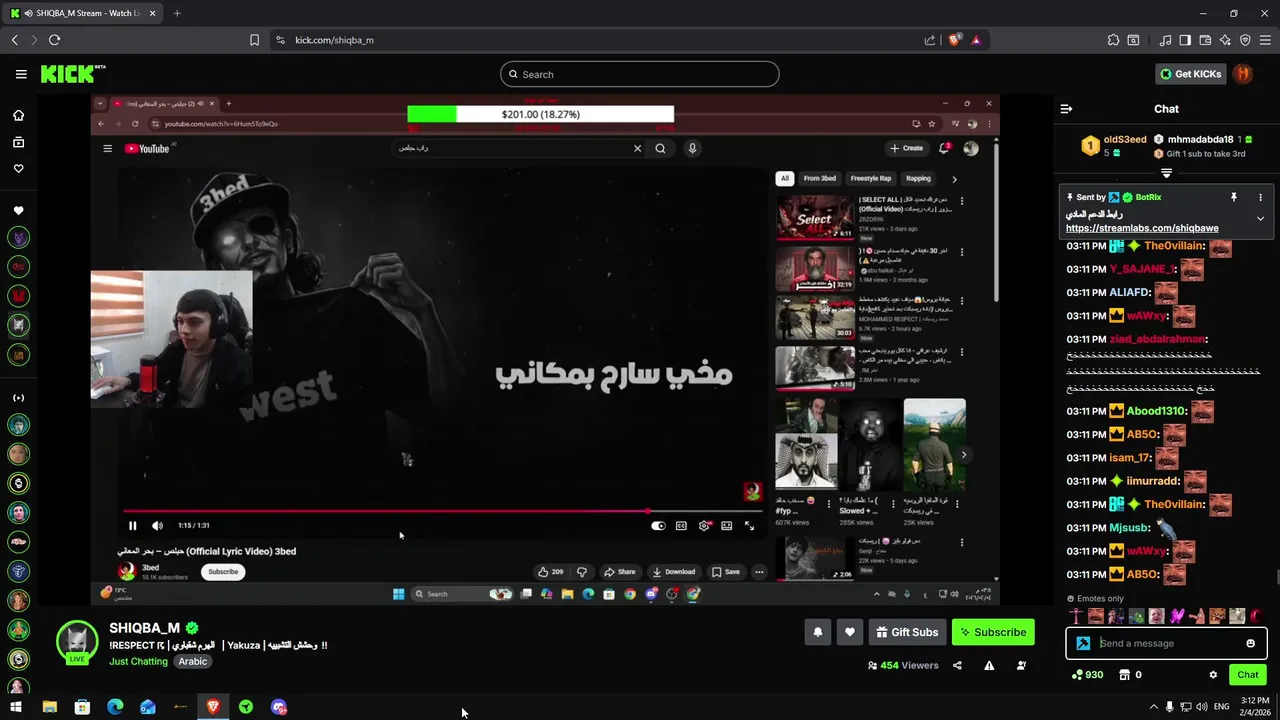The width and height of the screenshot is (1280, 720).
Task: Open the Brave extensions puzzle icon
Action: [1113, 40]
